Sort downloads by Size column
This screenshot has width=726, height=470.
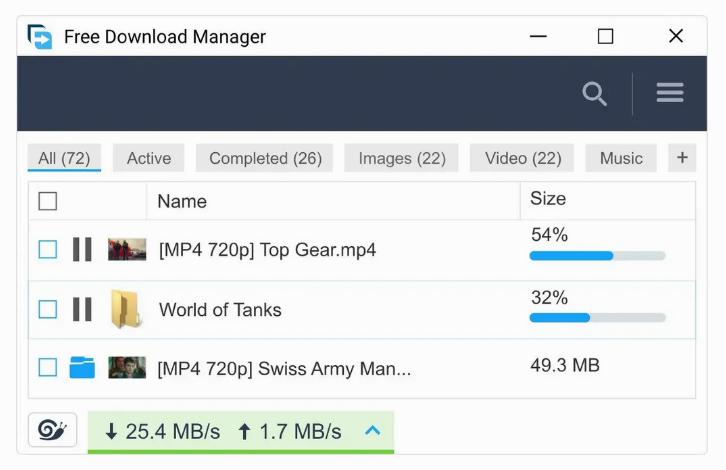point(548,199)
